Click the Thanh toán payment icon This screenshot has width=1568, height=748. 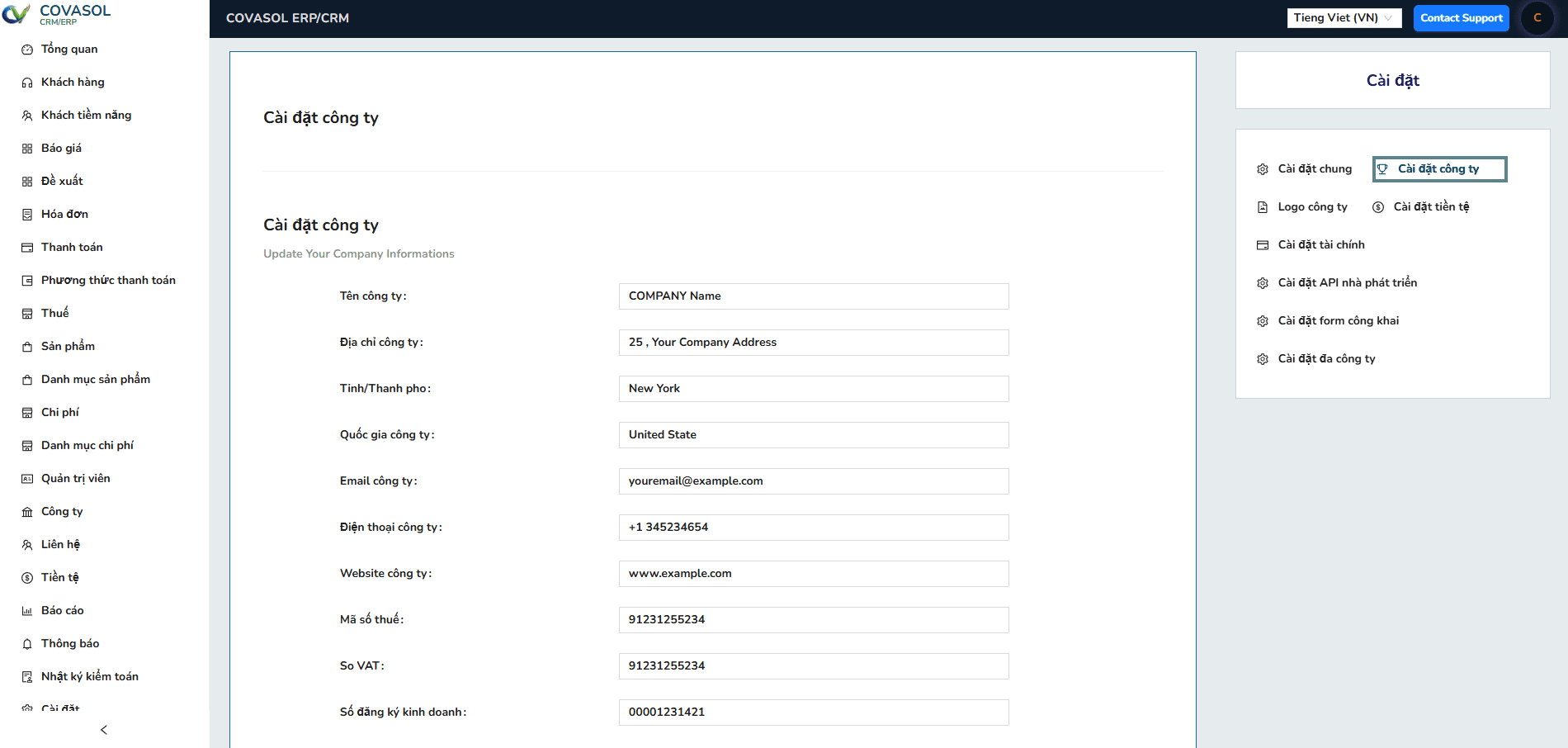tap(27, 247)
